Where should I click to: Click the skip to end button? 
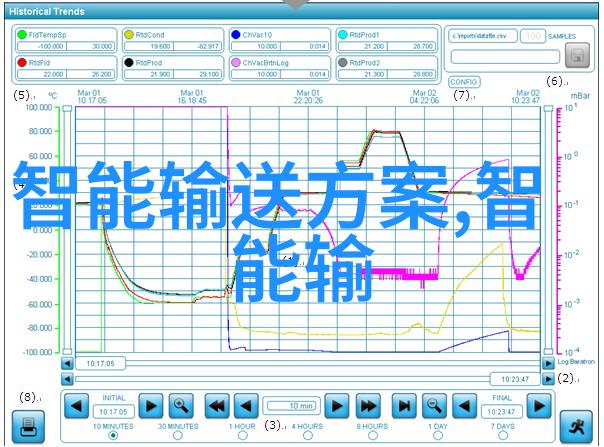(x=404, y=406)
